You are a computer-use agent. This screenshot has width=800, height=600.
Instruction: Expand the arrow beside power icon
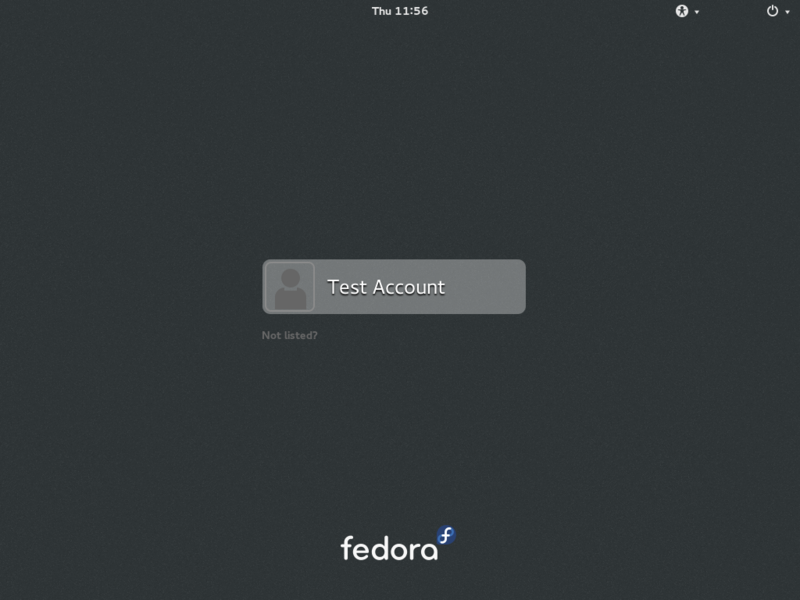(787, 12)
